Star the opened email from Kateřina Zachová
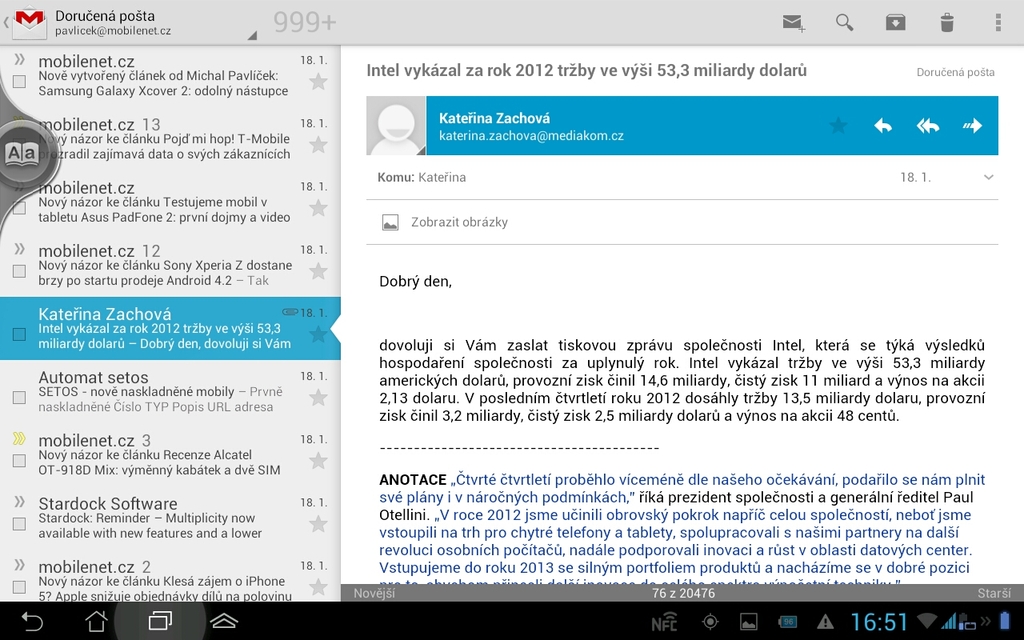The width and height of the screenshot is (1024, 640). point(838,125)
